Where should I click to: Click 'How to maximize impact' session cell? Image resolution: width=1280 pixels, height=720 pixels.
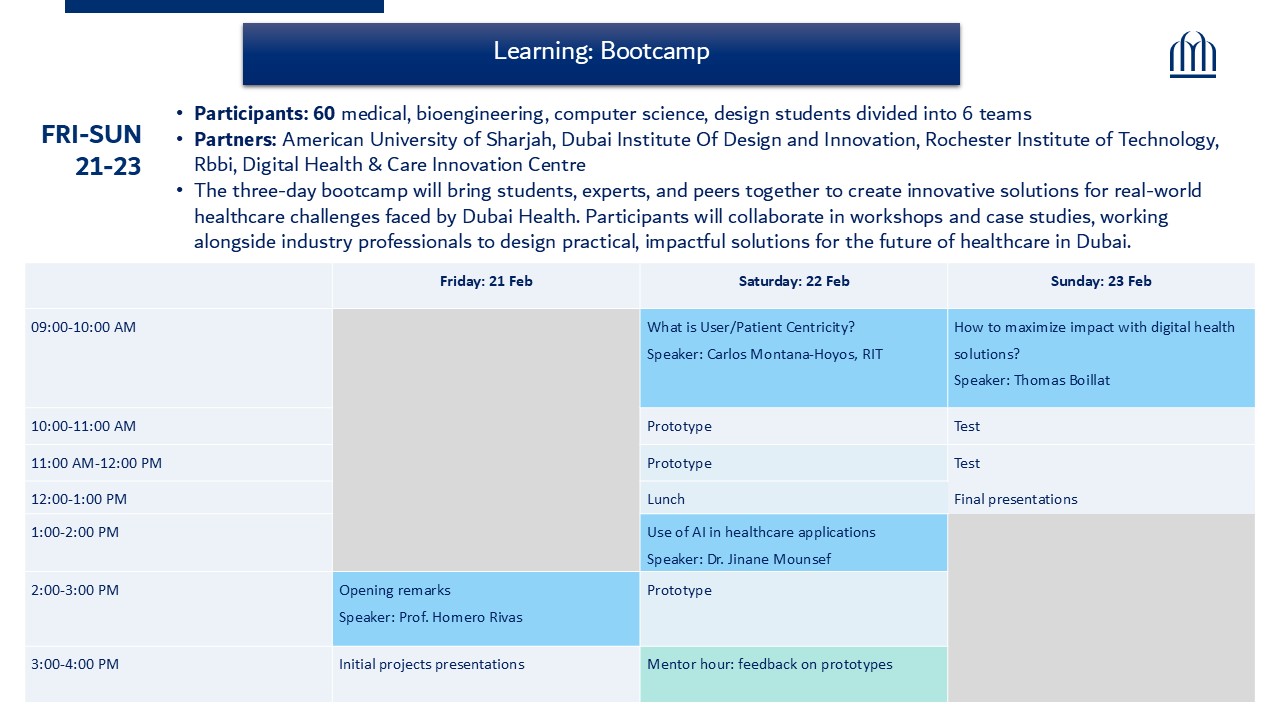pyautogui.click(x=1101, y=357)
